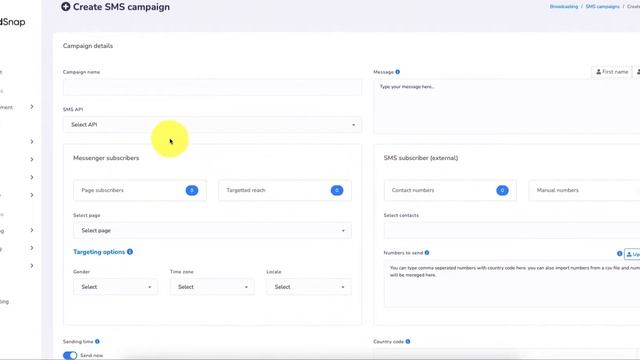Open the Select page dropdown
The width and height of the screenshot is (640, 360).
(x=212, y=231)
